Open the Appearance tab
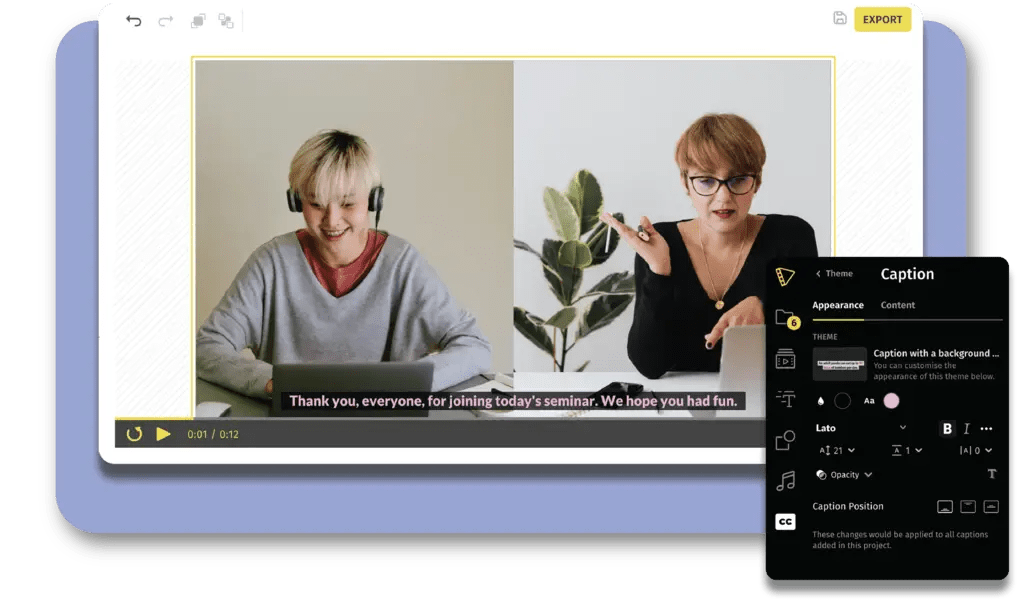The height and width of the screenshot is (600, 1022). pyautogui.click(x=838, y=306)
